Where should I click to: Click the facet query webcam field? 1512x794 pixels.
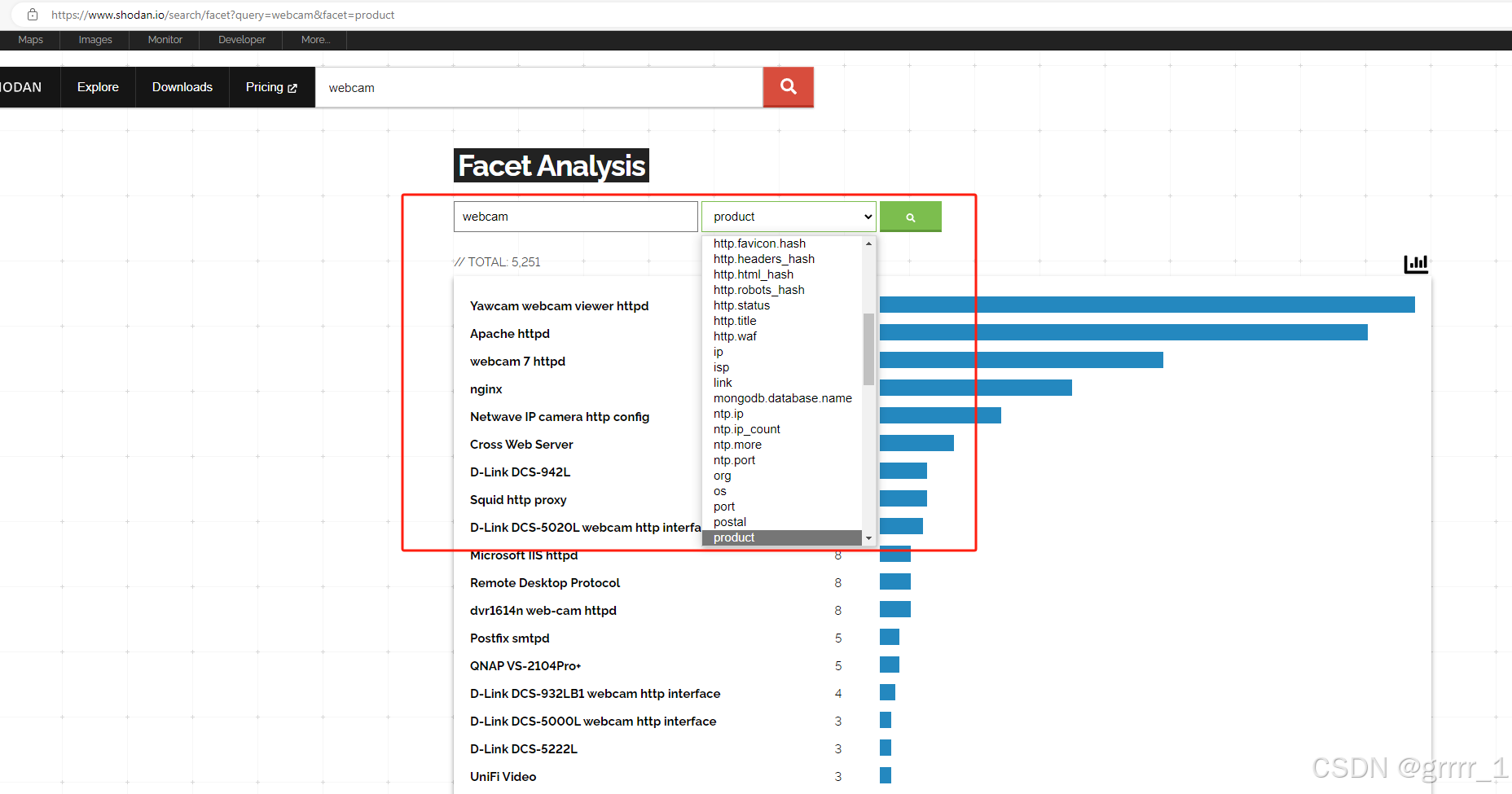(576, 217)
